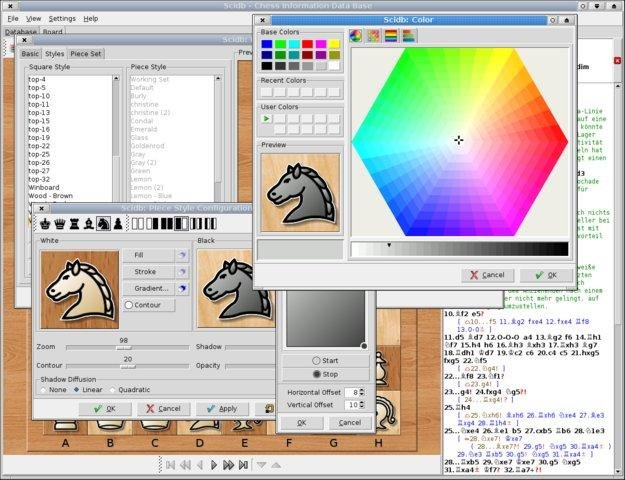Select the queen piece icon

coord(60,223)
